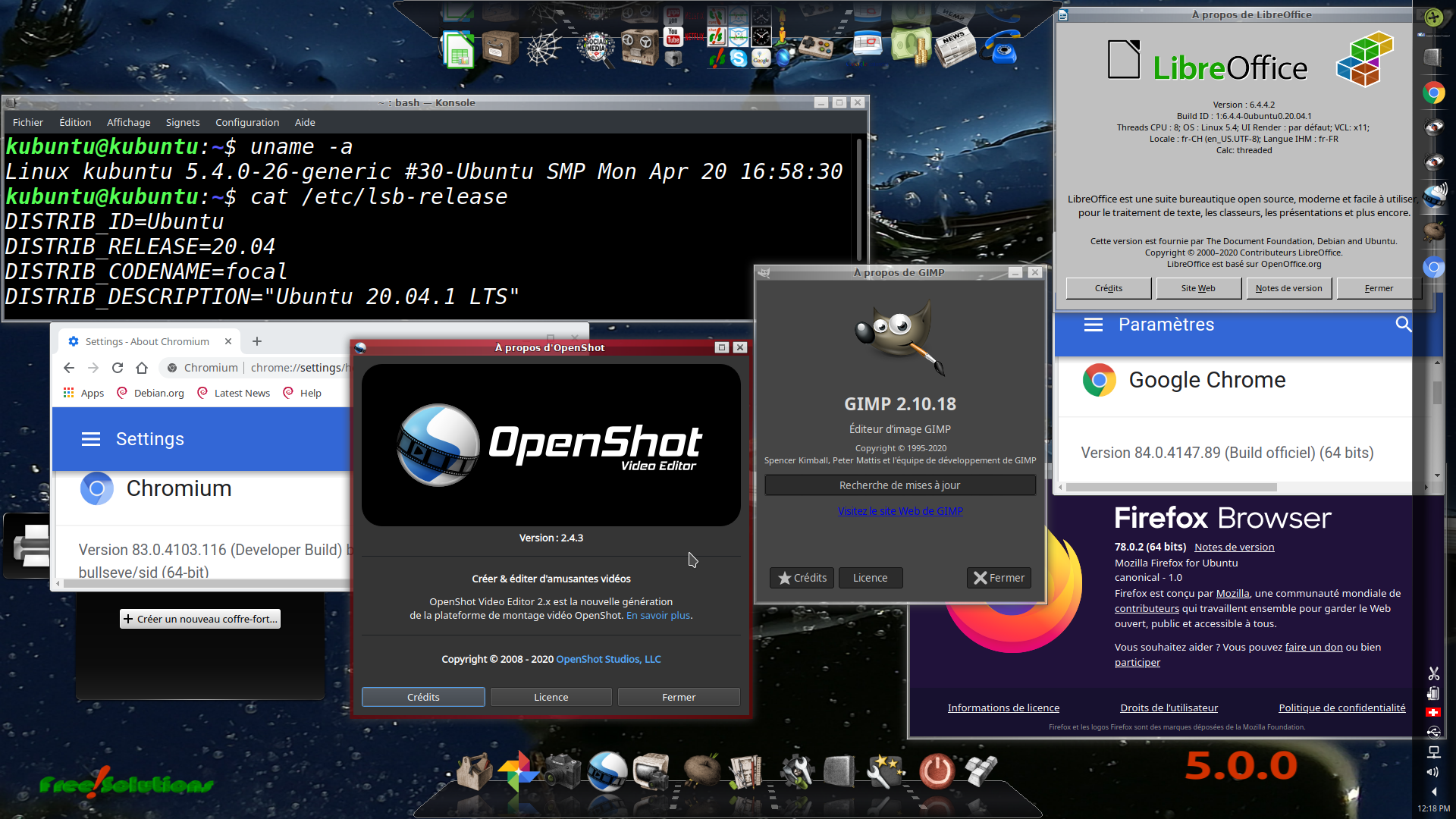Open the Fichier menu in Konsole
The height and width of the screenshot is (819, 1456).
28,122
